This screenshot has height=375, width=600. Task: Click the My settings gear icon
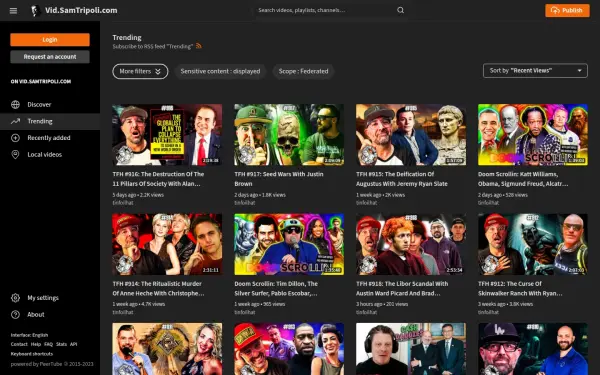coord(15,298)
